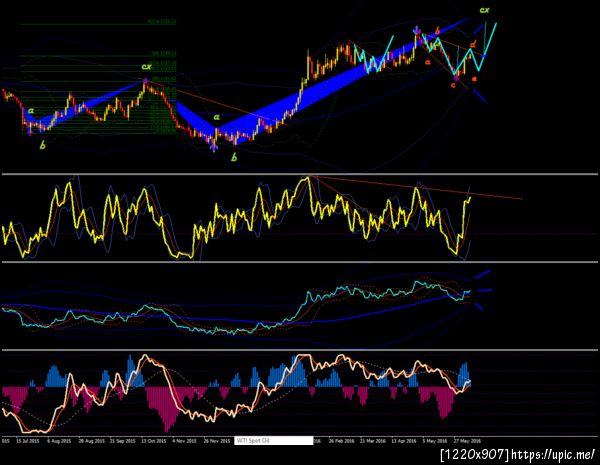
Task: Select the 13 Apr 2016 date label
Action: (x=404, y=441)
